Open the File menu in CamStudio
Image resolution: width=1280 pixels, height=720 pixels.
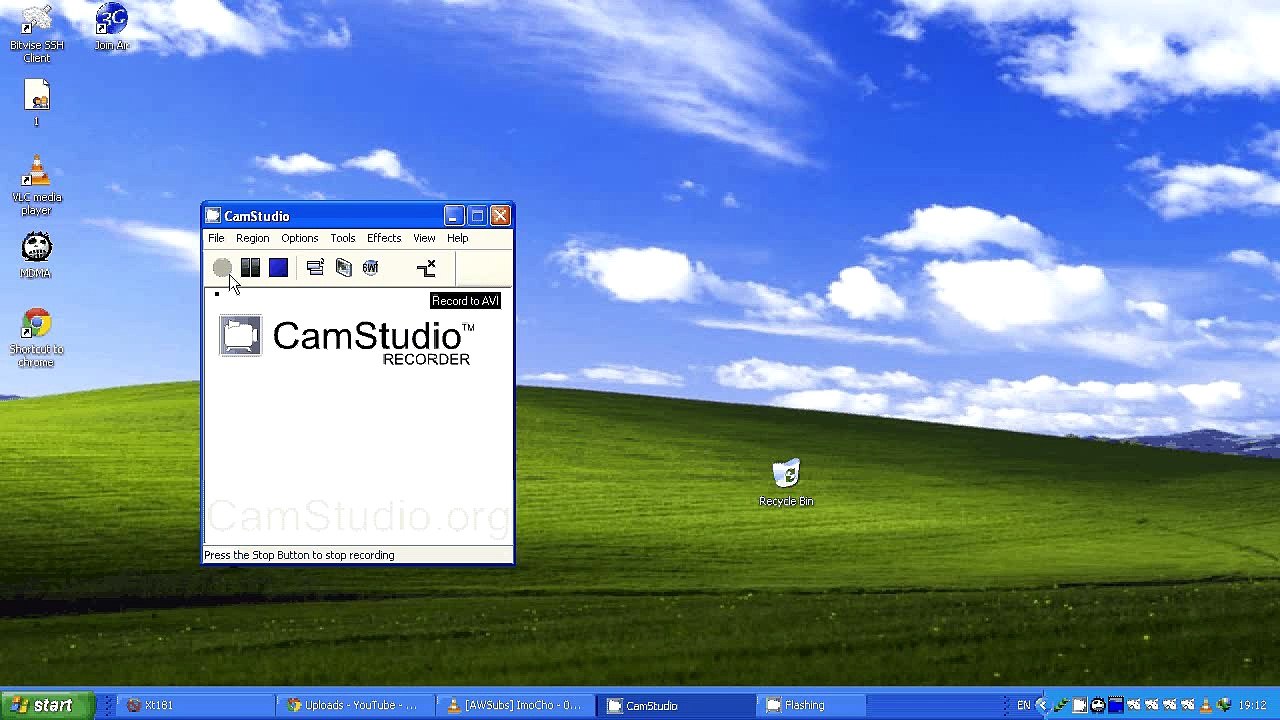click(216, 238)
